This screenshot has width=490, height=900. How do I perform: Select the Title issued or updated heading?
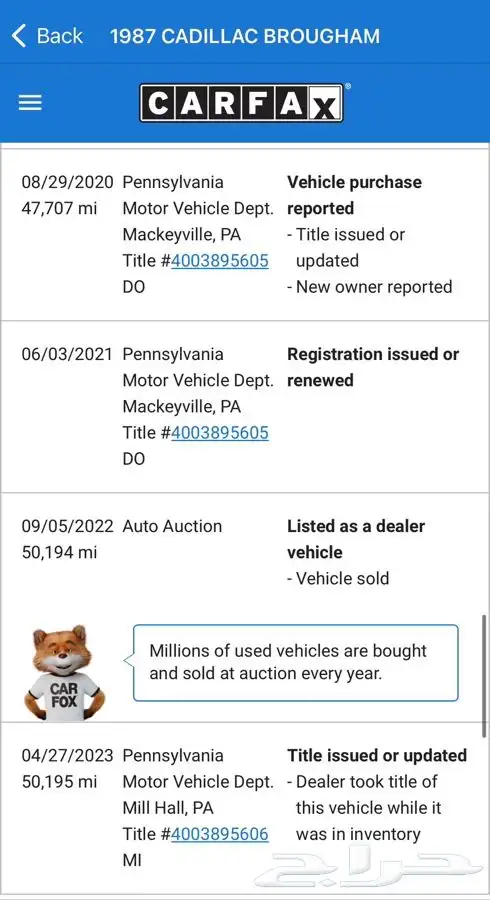(x=377, y=755)
